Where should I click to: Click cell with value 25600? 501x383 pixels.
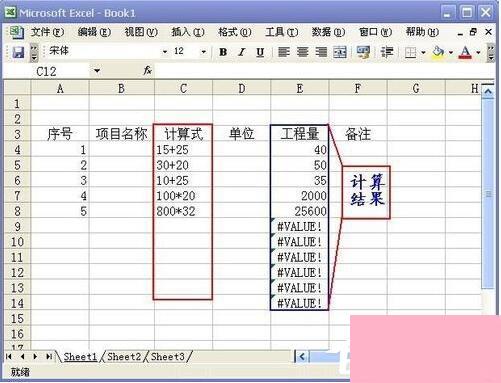click(300, 211)
